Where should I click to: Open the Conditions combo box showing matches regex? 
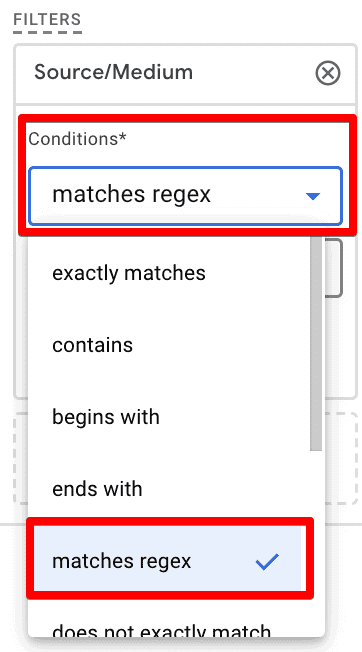click(x=185, y=196)
